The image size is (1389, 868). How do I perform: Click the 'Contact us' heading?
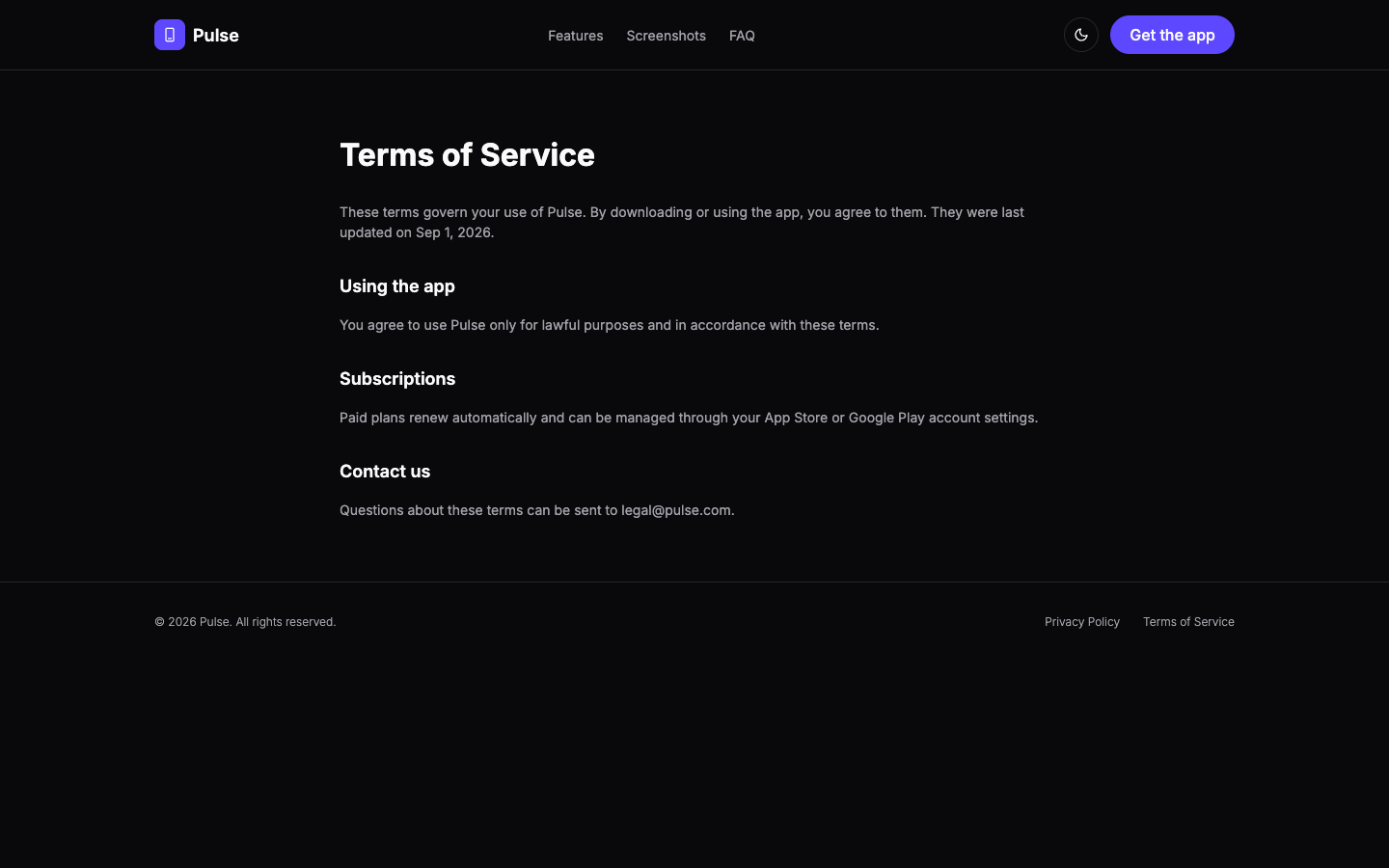pyautogui.click(x=385, y=472)
